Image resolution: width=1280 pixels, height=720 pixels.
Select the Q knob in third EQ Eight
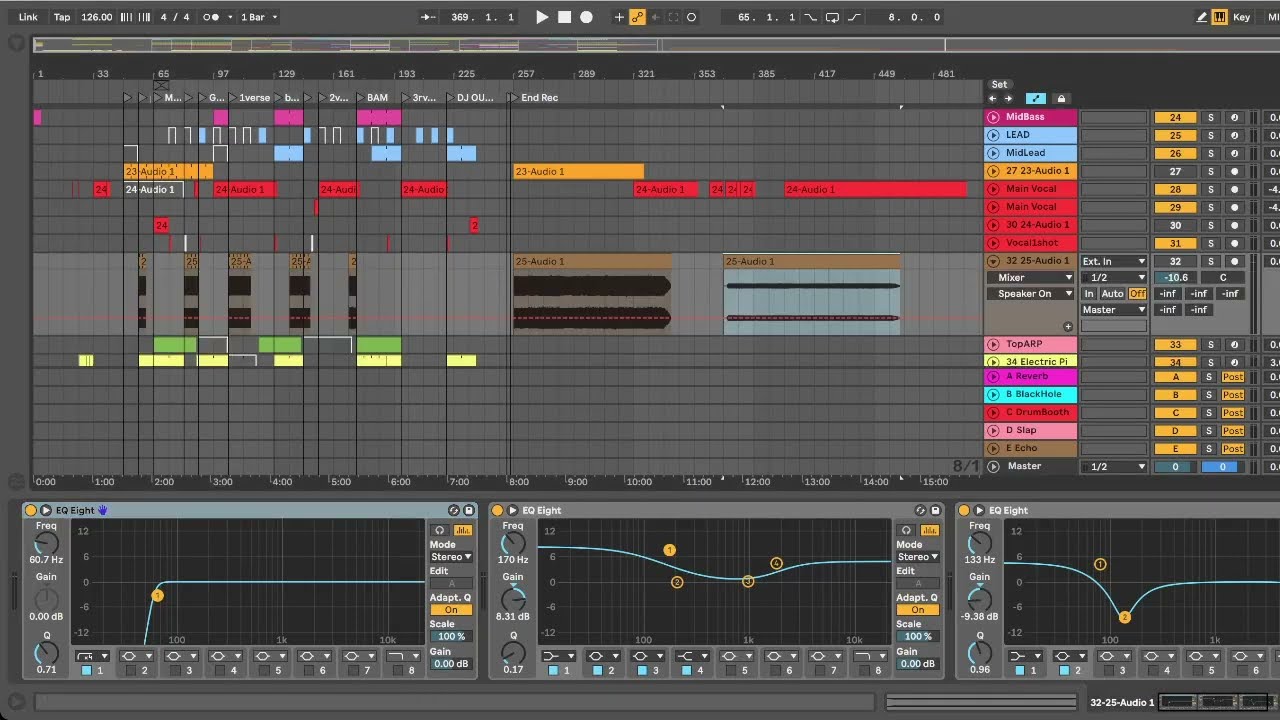980,651
